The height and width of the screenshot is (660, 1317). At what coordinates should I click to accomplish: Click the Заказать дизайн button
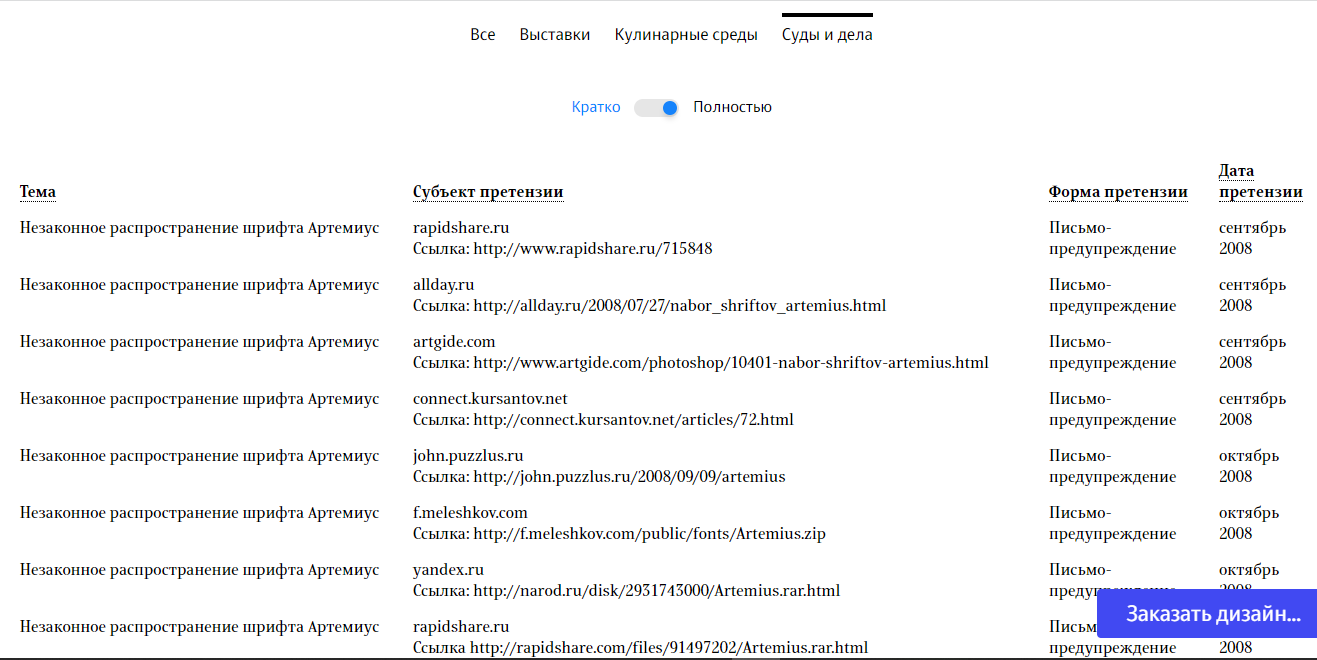1207,614
